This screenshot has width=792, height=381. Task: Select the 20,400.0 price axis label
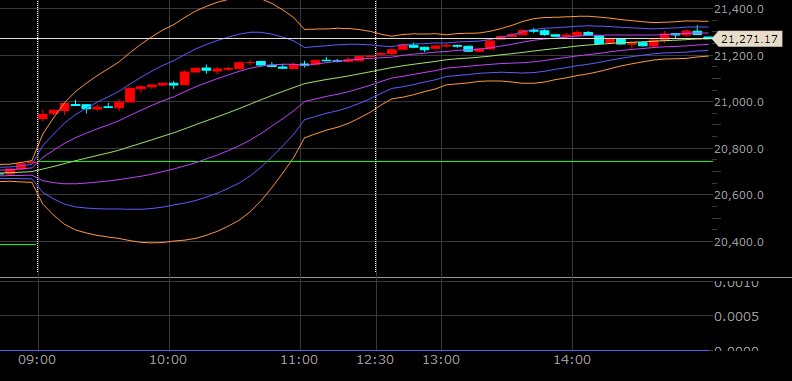pos(738,242)
